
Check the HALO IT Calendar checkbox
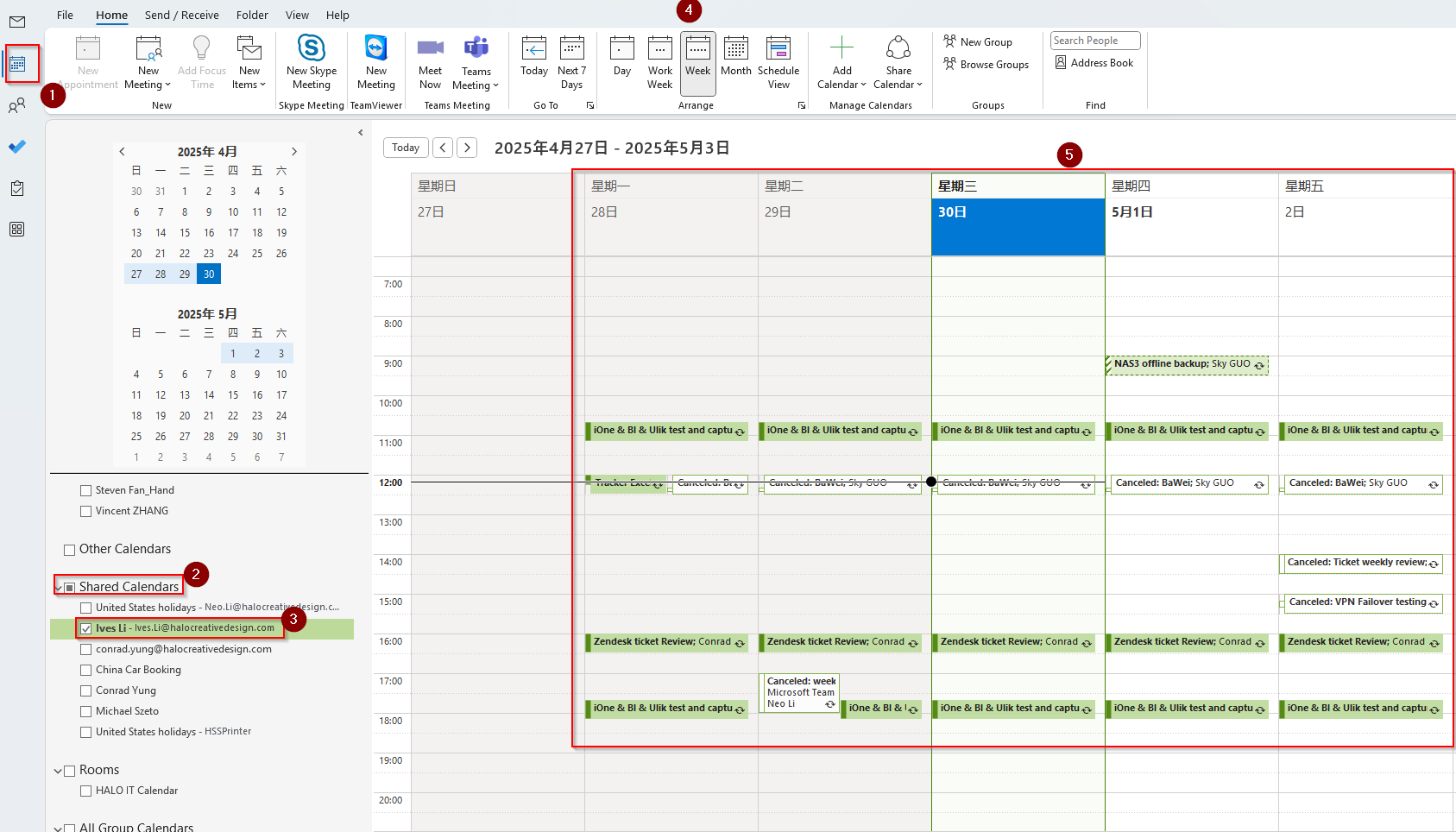(x=86, y=791)
